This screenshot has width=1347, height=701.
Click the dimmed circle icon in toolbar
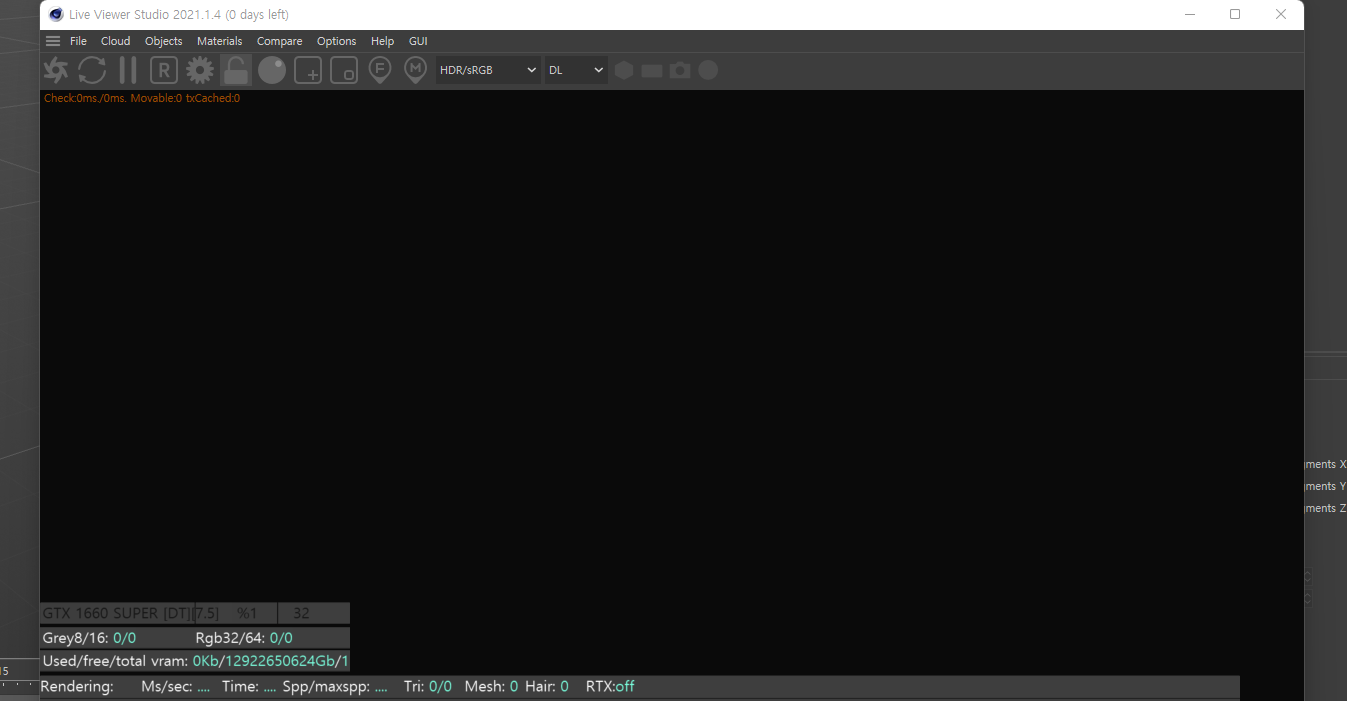[708, 70]
